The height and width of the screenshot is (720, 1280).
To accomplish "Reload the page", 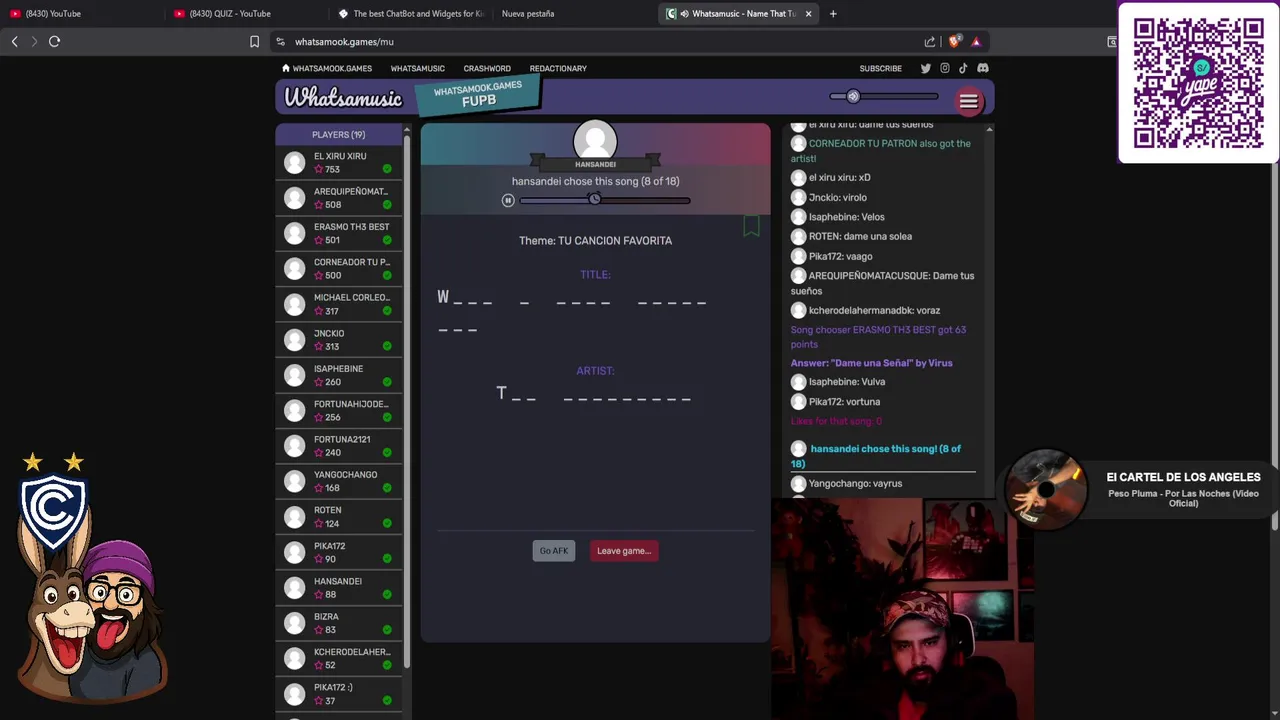I will (x=55, y=42).
